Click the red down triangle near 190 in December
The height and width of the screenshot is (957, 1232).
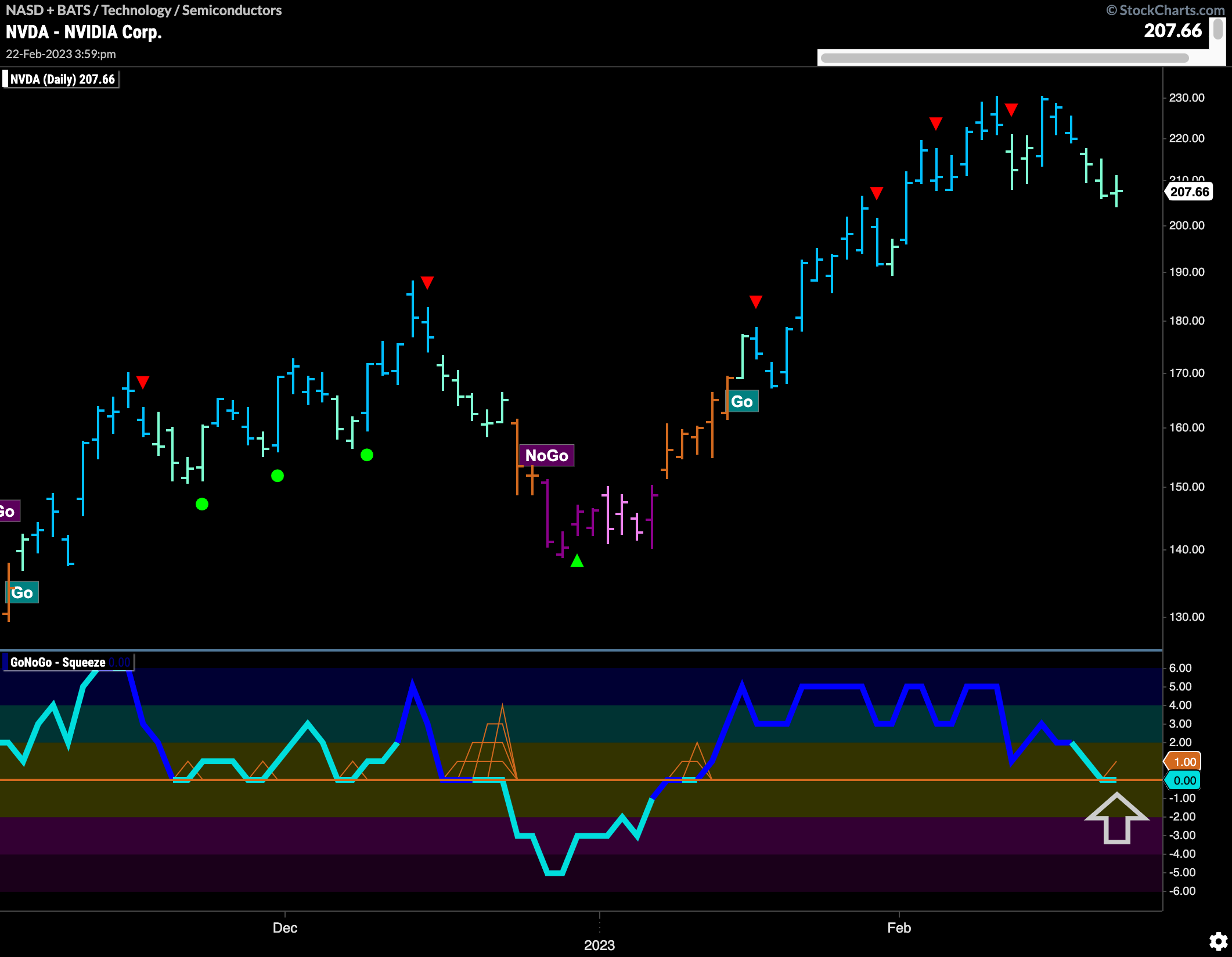(427, 283)
